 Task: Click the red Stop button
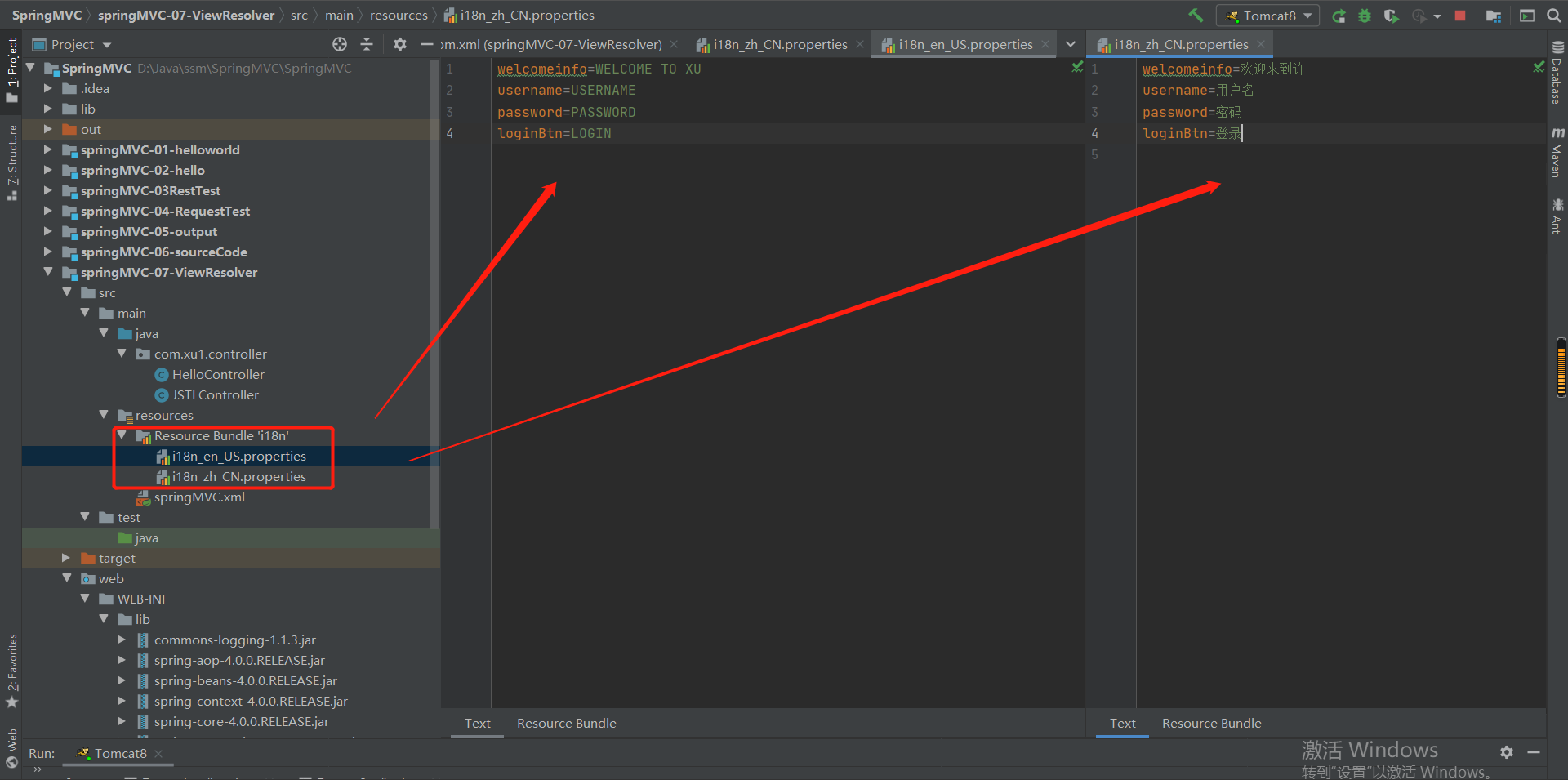1460,16
